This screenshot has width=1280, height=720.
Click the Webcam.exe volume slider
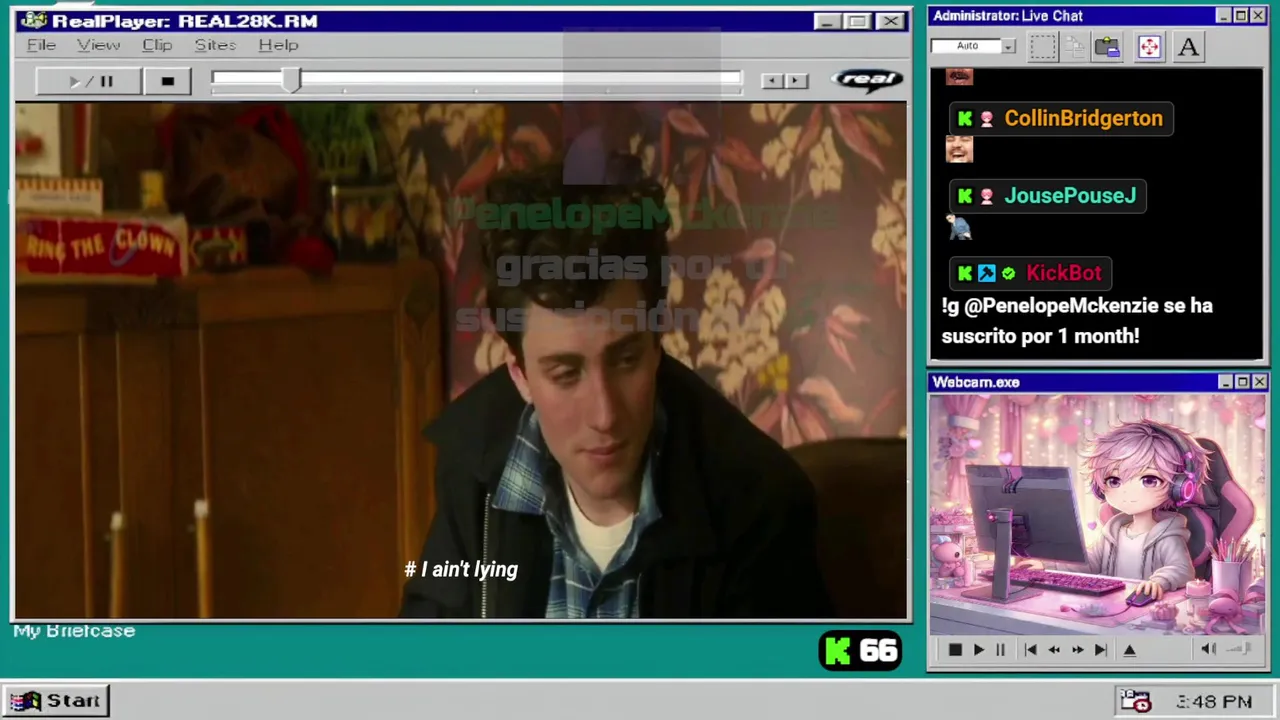[x=1239, y=649]
